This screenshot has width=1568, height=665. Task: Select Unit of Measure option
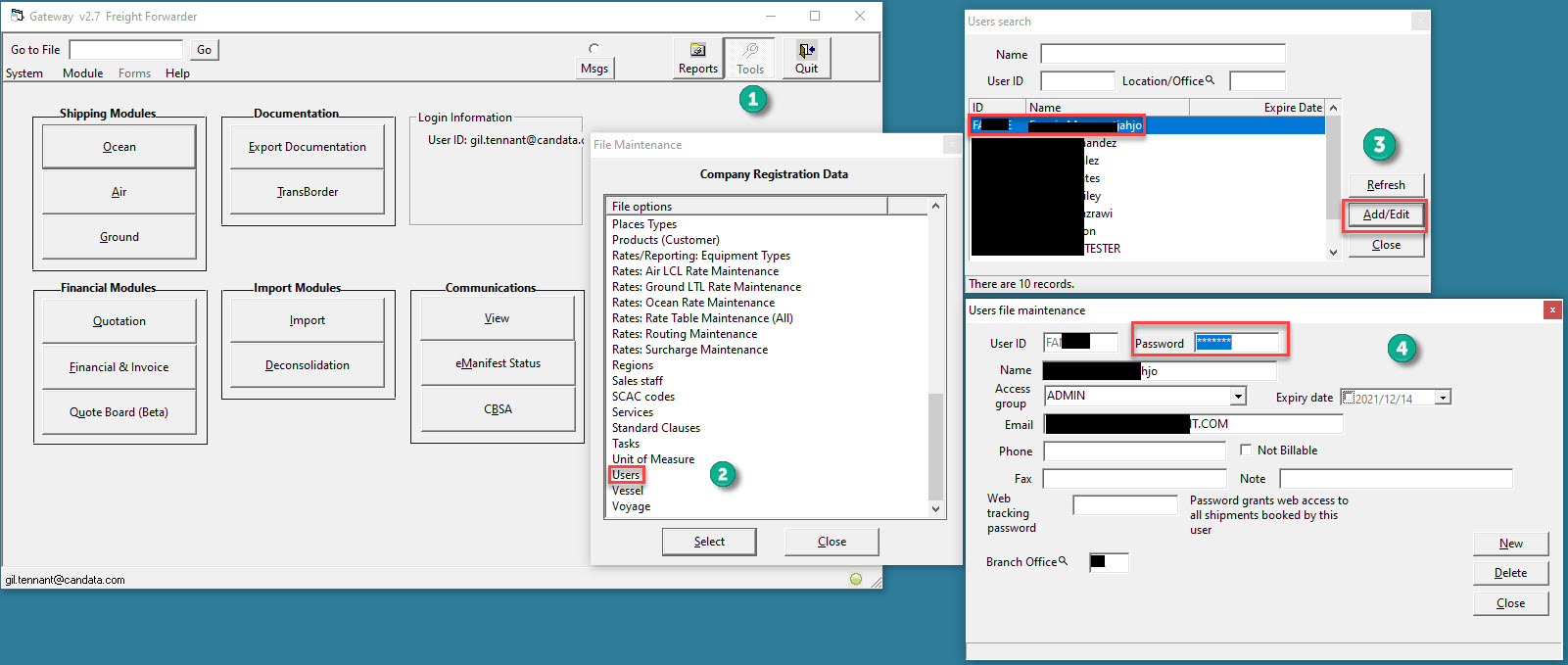tap(653, 459)
